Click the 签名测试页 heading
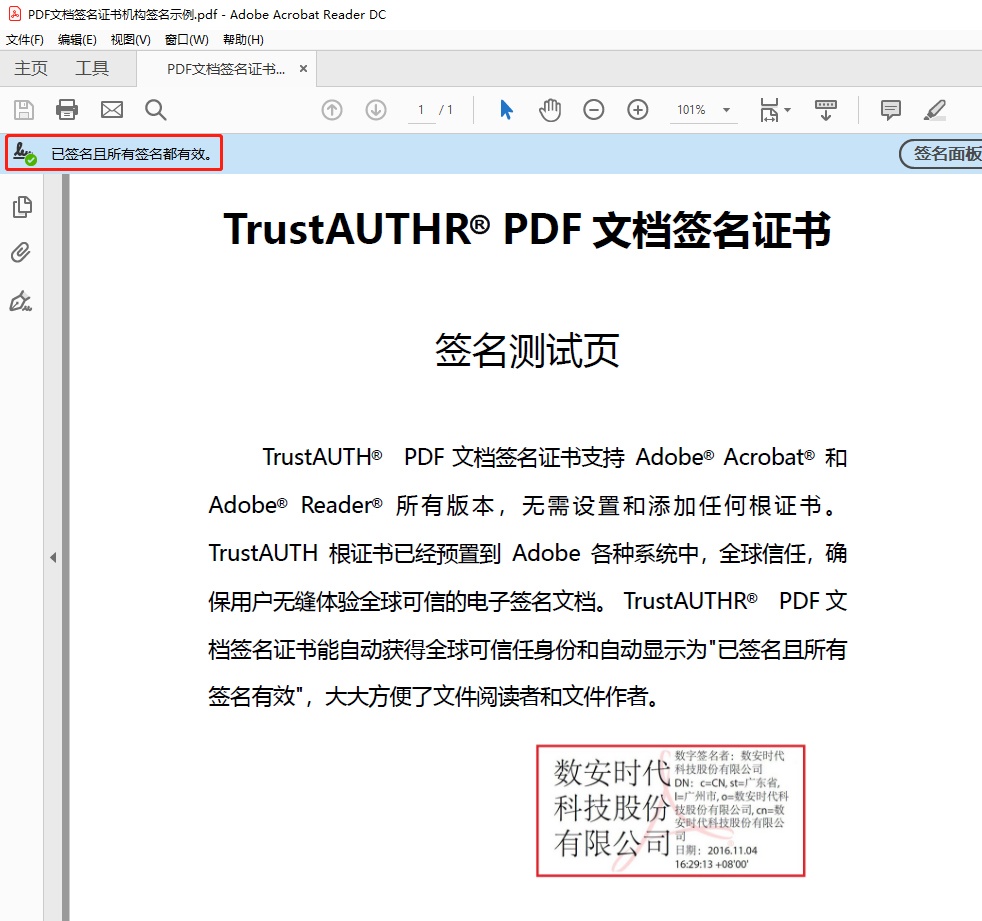982x921 pixels. 527,350
